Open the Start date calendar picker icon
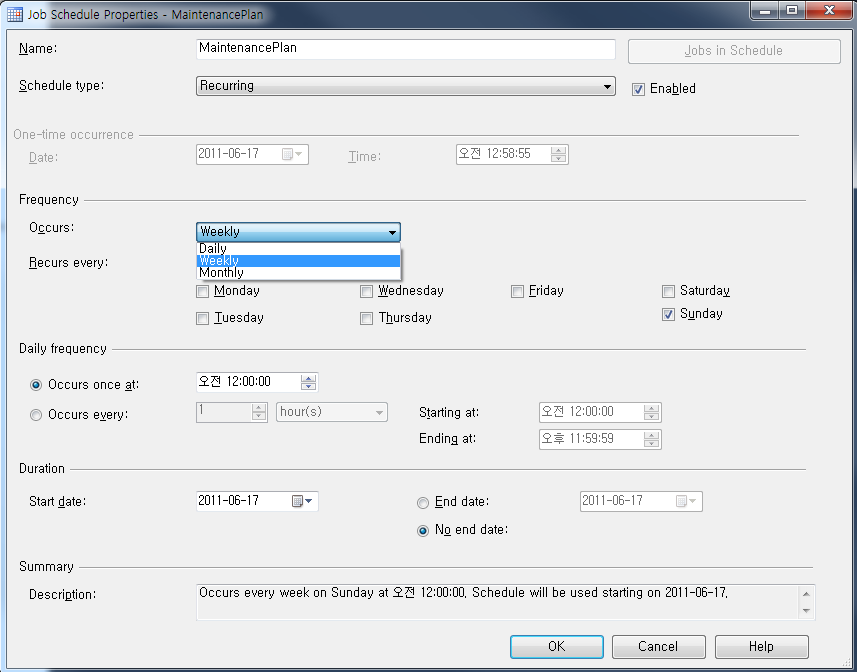The image size is (857, 672). pos(302,501)
